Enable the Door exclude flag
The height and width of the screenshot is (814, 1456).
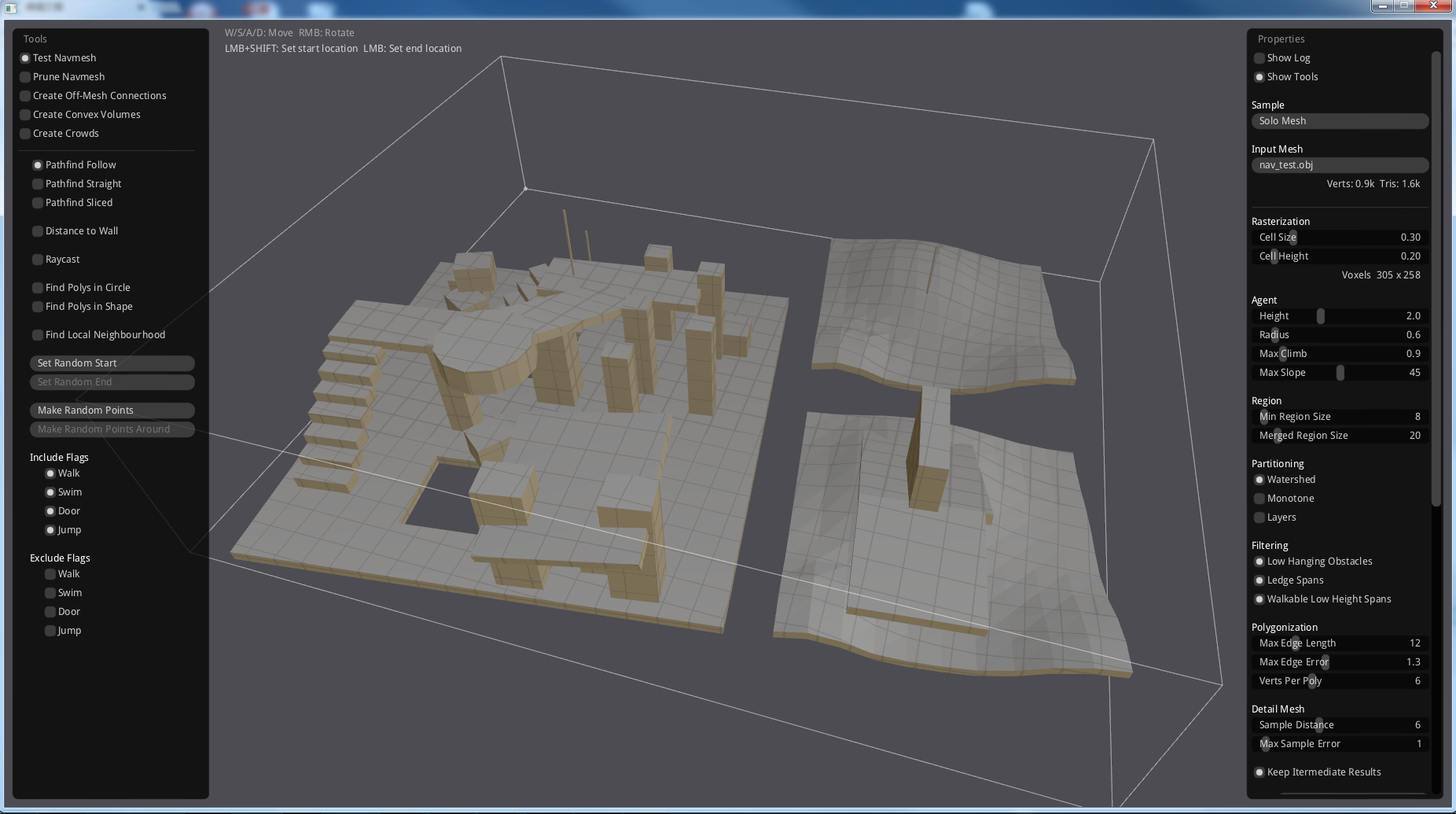point(50,612)
